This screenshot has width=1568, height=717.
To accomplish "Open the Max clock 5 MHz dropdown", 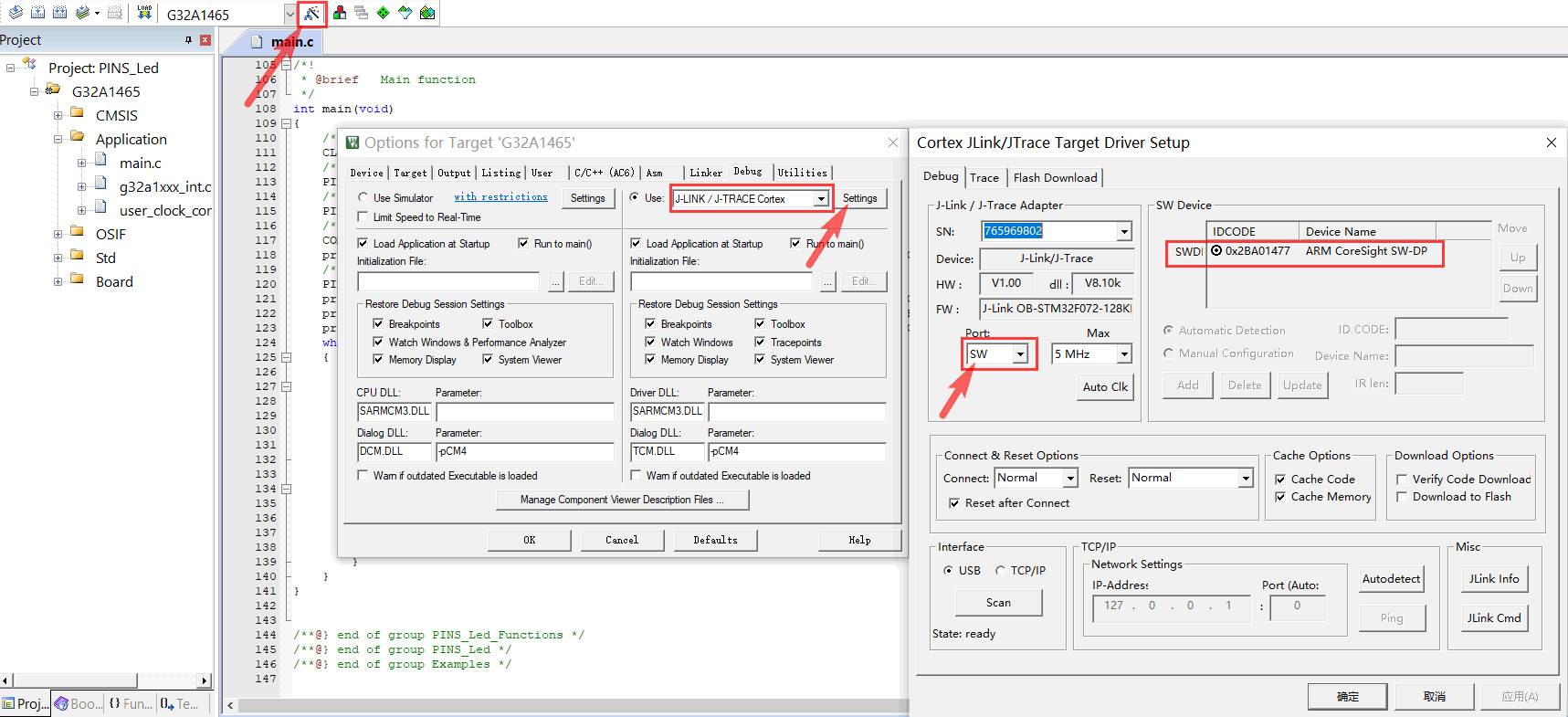I will [1124, 354].
